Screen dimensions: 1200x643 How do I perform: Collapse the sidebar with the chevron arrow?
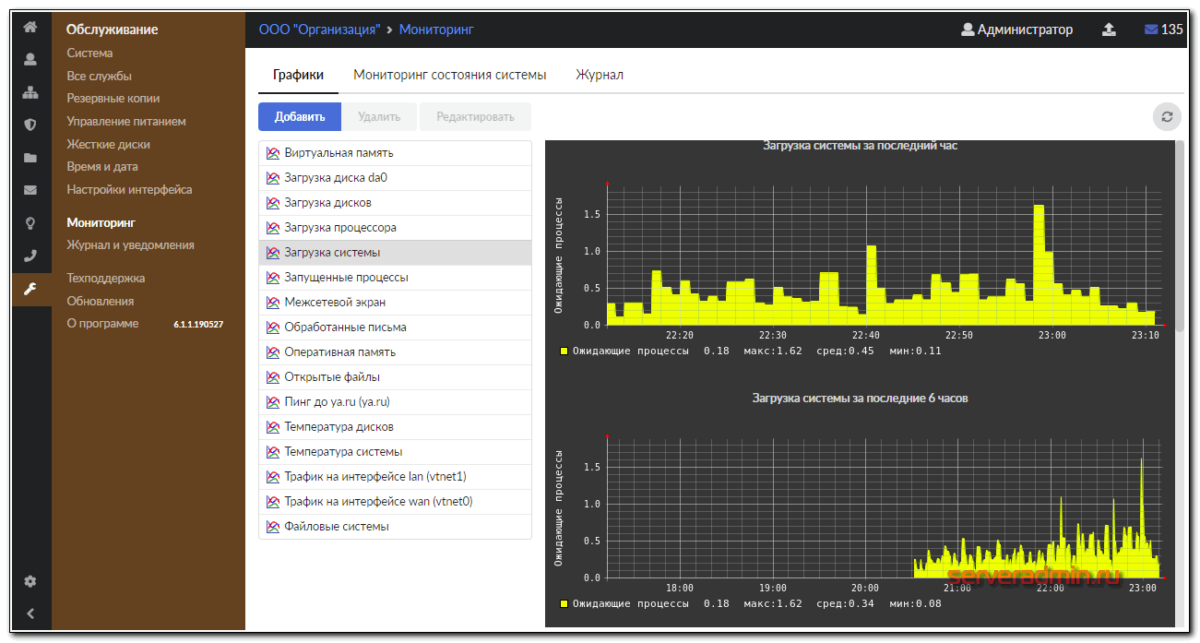[x=30, y=613]
